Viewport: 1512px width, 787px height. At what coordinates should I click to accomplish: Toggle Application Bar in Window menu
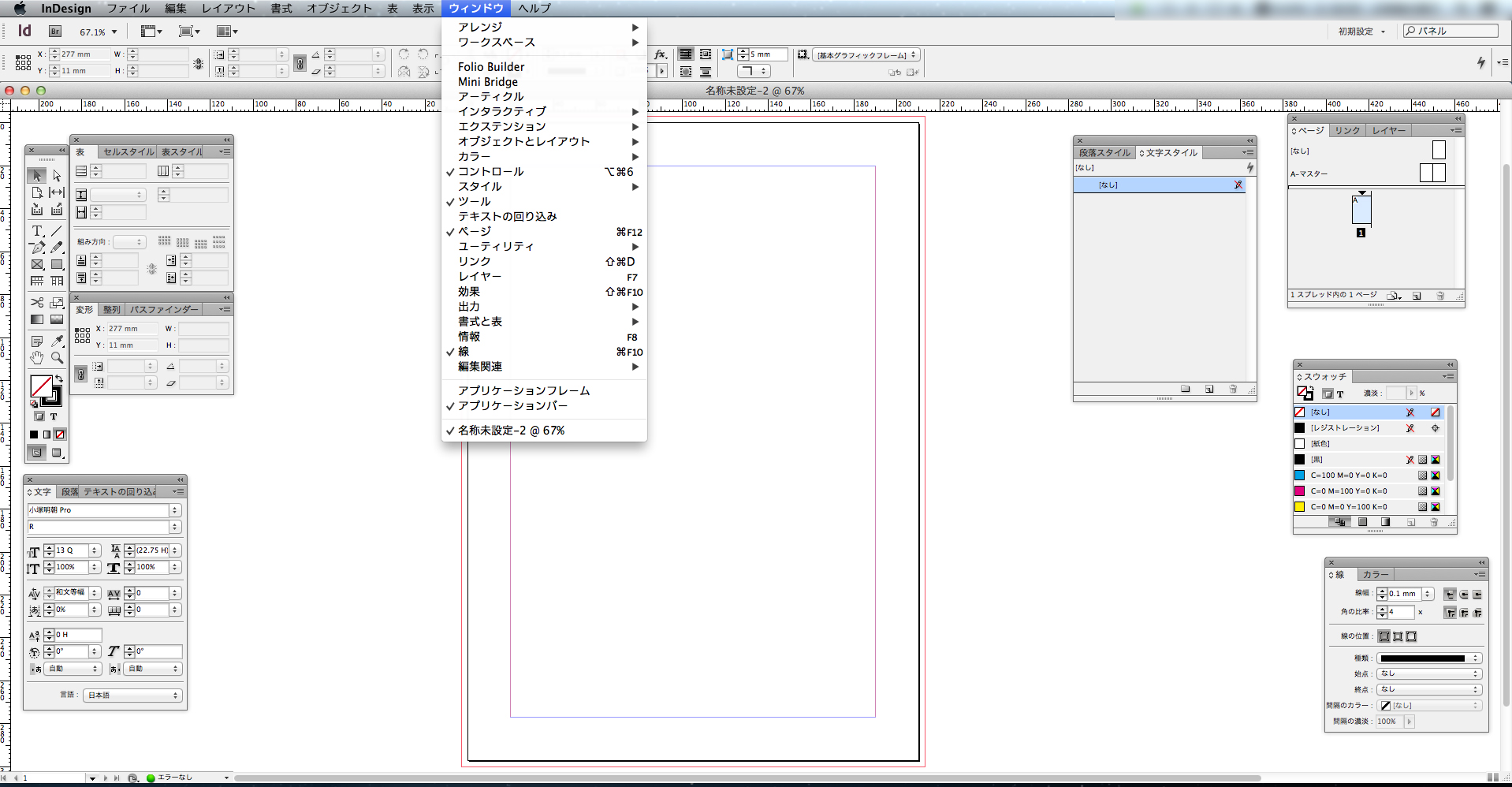pos(544,405)
